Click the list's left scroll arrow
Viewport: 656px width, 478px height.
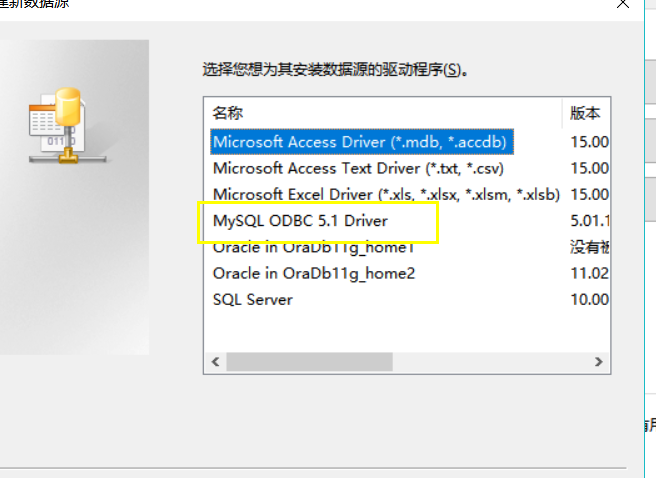tap(213, 361)
